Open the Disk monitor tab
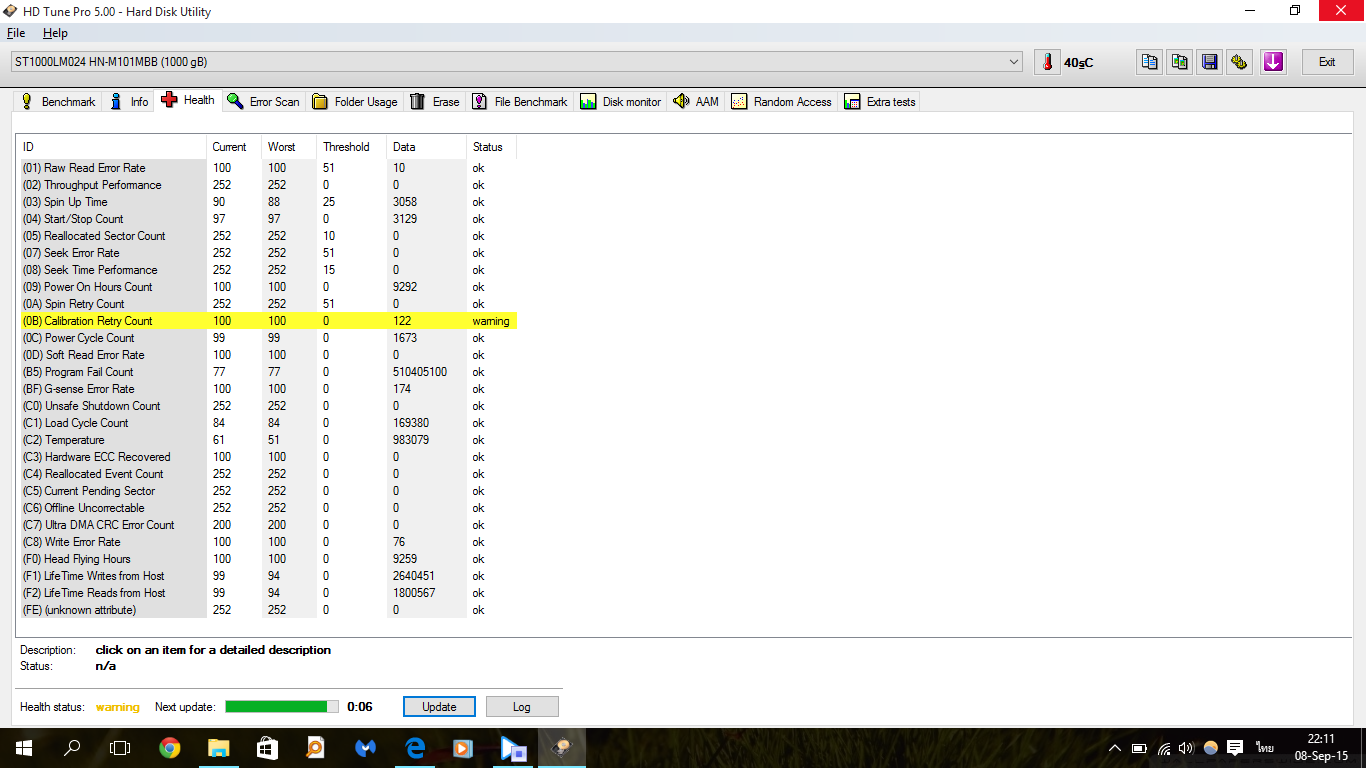 coord(620,101)
